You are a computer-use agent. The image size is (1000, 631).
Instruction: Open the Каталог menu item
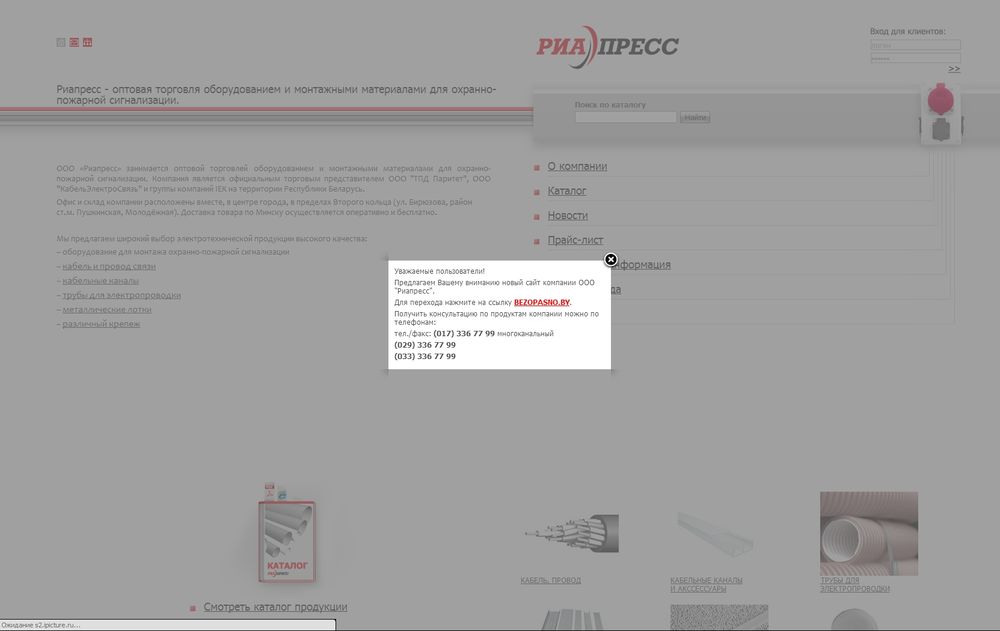coord(567,191)
